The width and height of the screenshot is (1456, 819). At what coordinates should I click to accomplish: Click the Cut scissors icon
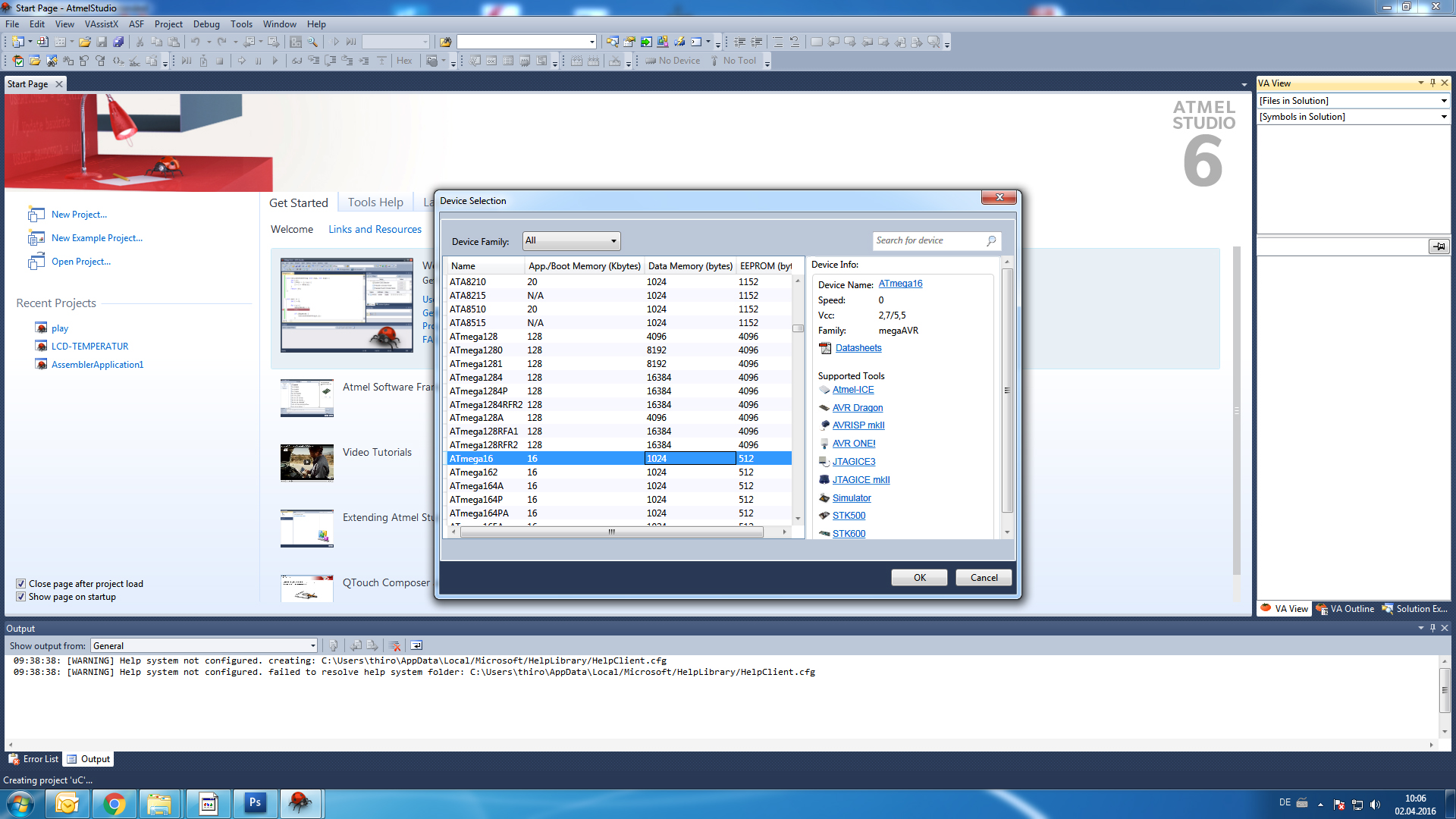tap(140, 42)
